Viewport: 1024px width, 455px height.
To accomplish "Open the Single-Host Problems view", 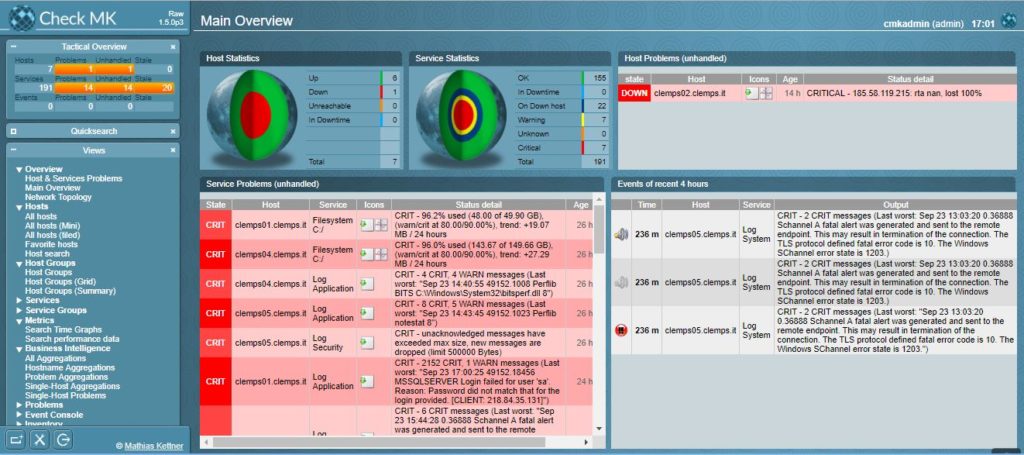I will click(x=65, y=396).
